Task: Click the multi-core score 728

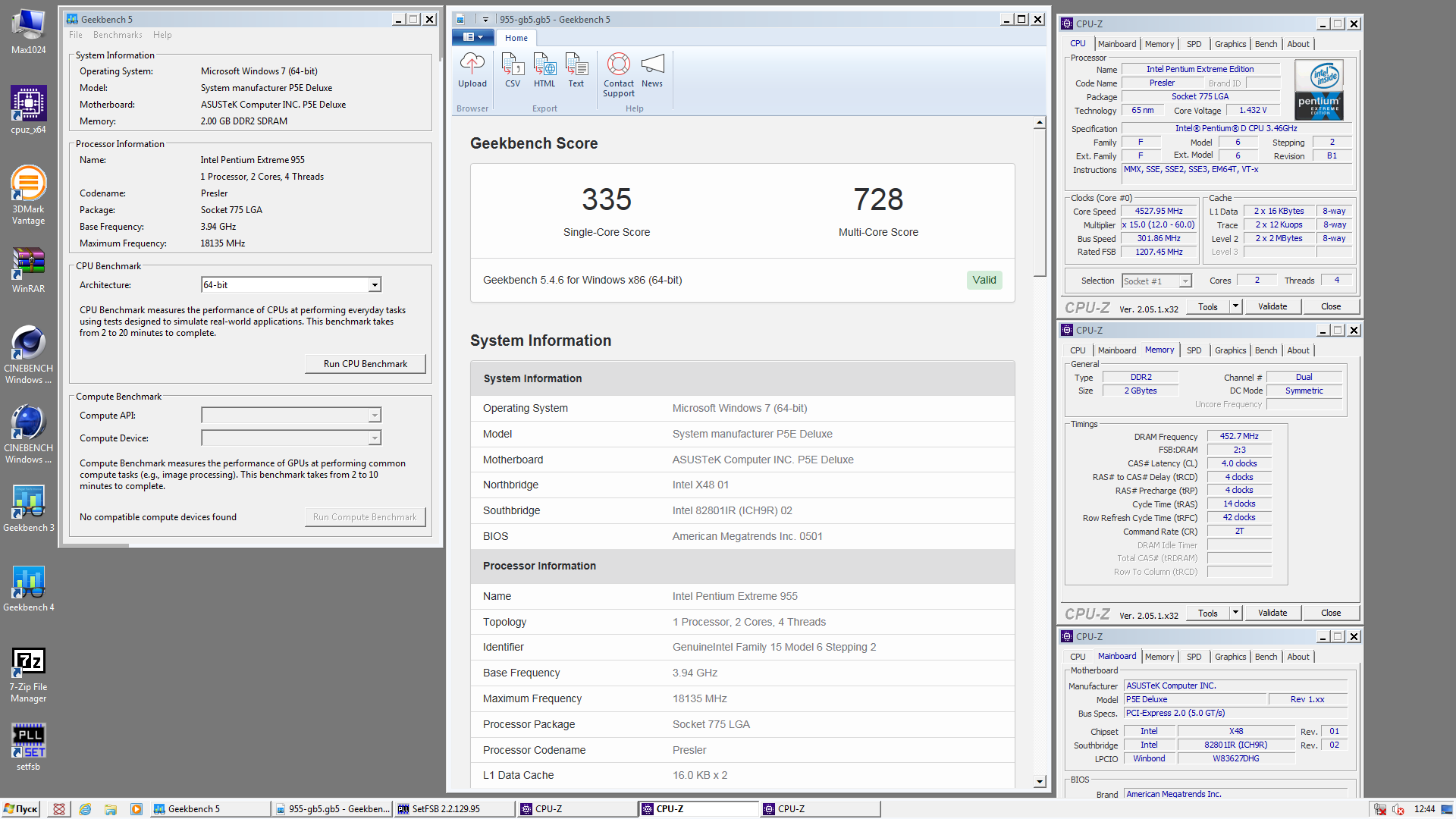Action: pyautogui.click(x=878, y=199)
